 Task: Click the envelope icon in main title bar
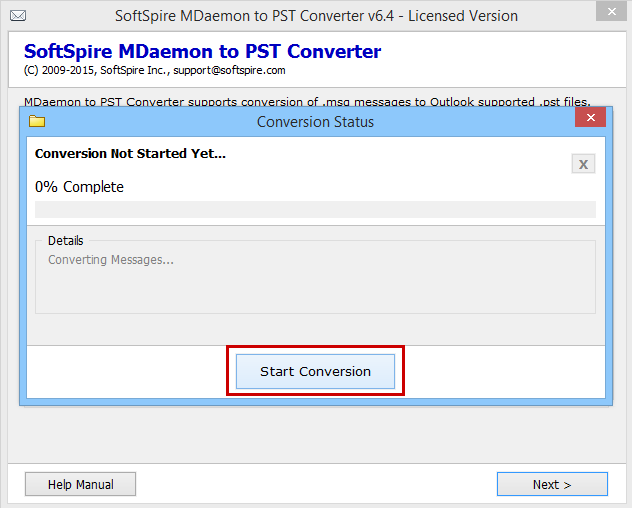(x=18, y=16)
